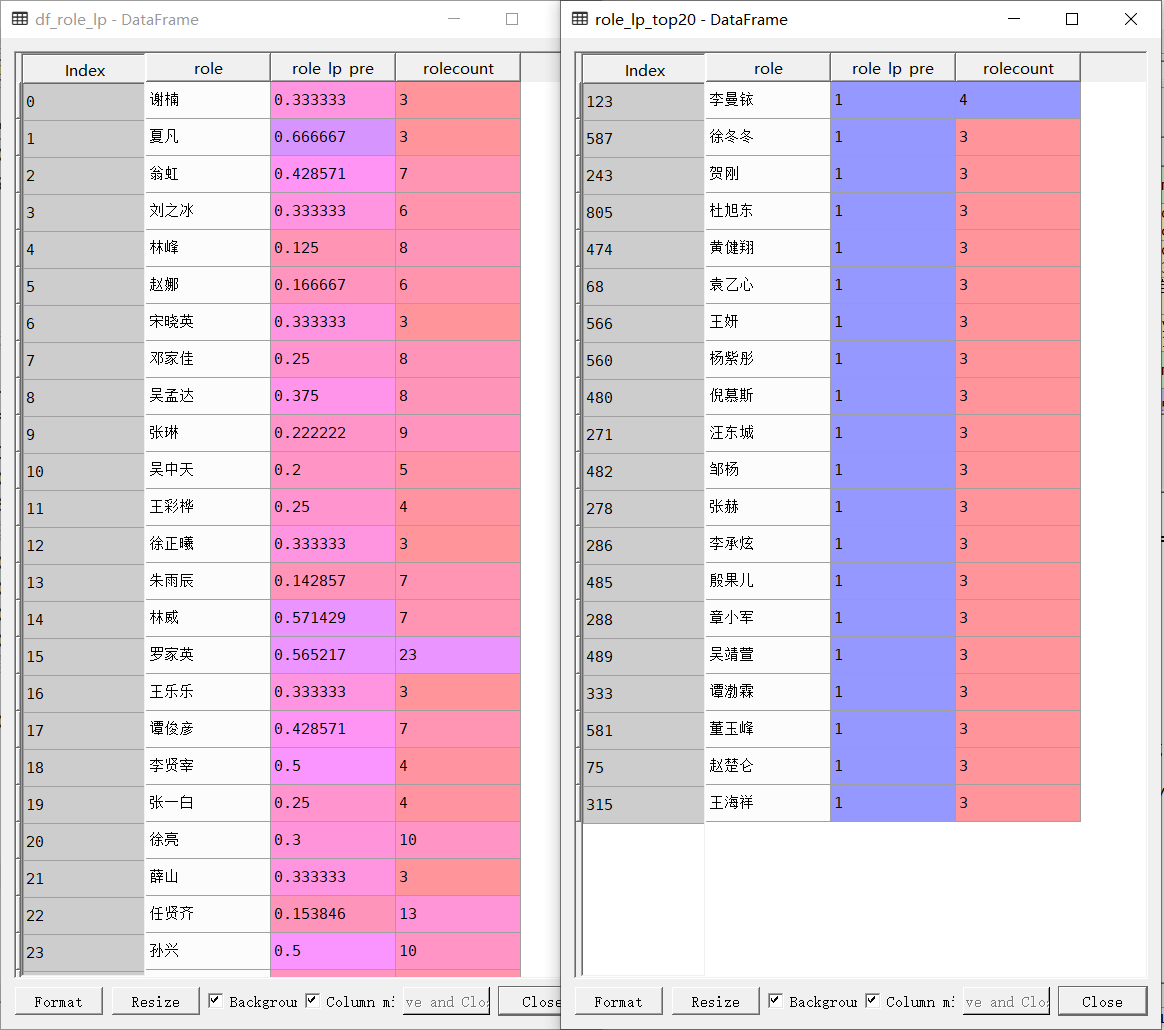Sort by Index header in df_role_lp

pyautogui.click(x=84, y=69)
